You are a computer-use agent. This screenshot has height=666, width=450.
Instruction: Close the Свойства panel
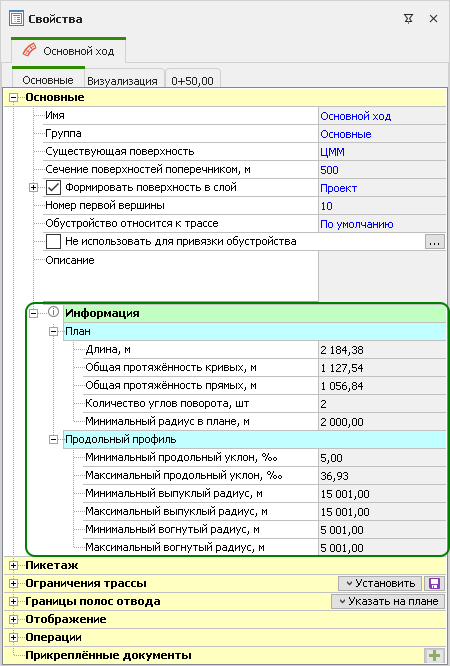[x=433, y=19]
